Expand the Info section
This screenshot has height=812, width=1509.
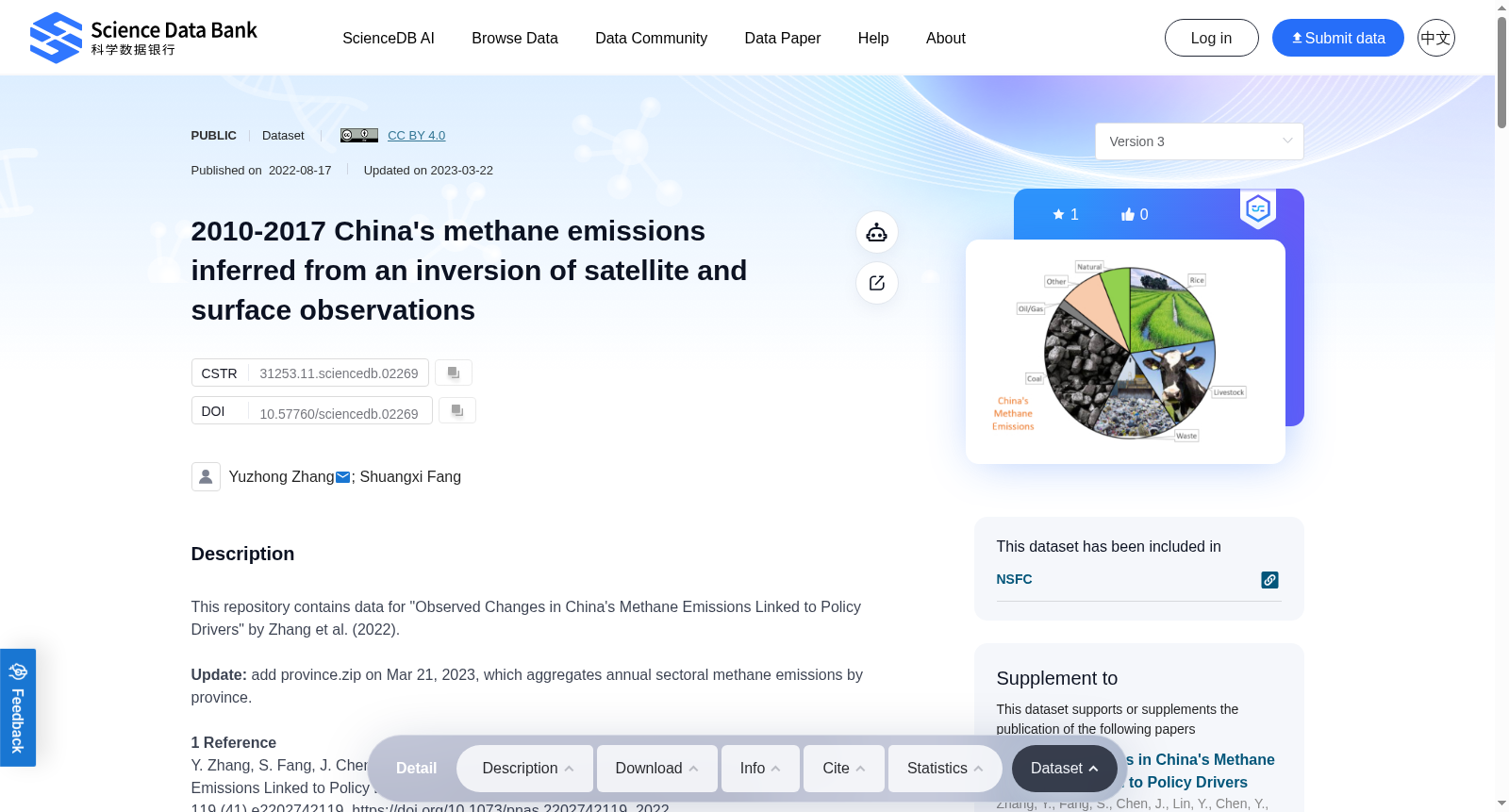point(760,769)
